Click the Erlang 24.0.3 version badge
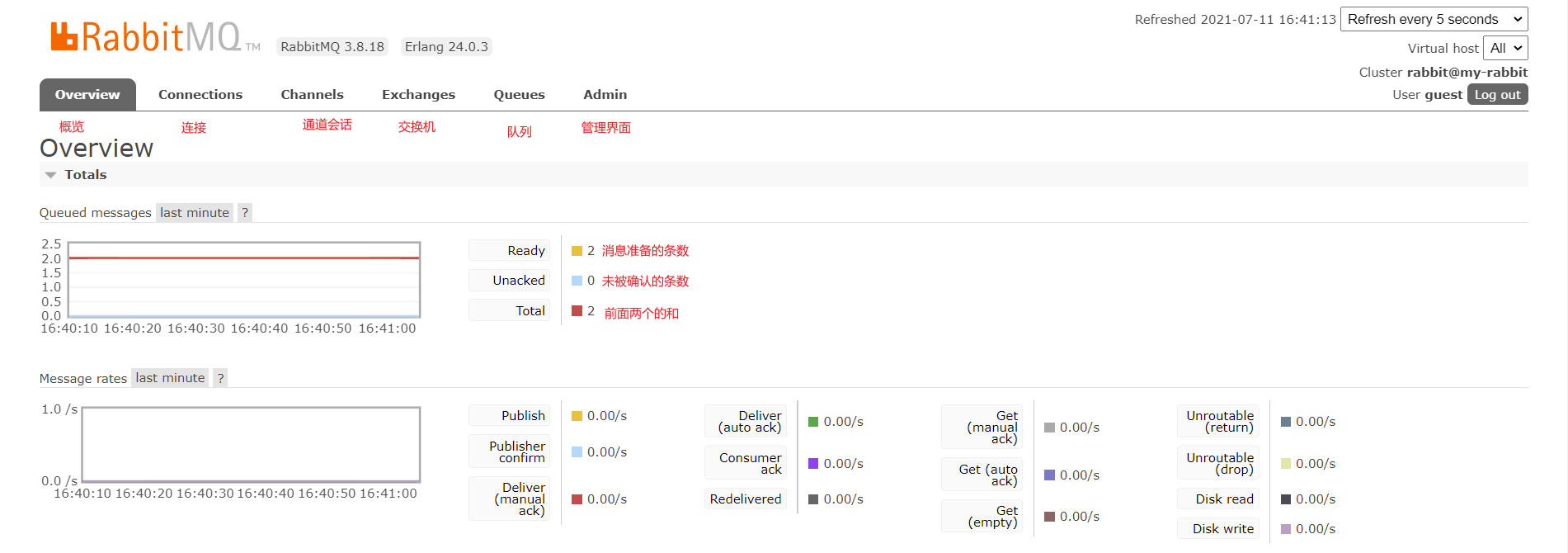Screen dimensions: 1568x553 click(446, 47)
